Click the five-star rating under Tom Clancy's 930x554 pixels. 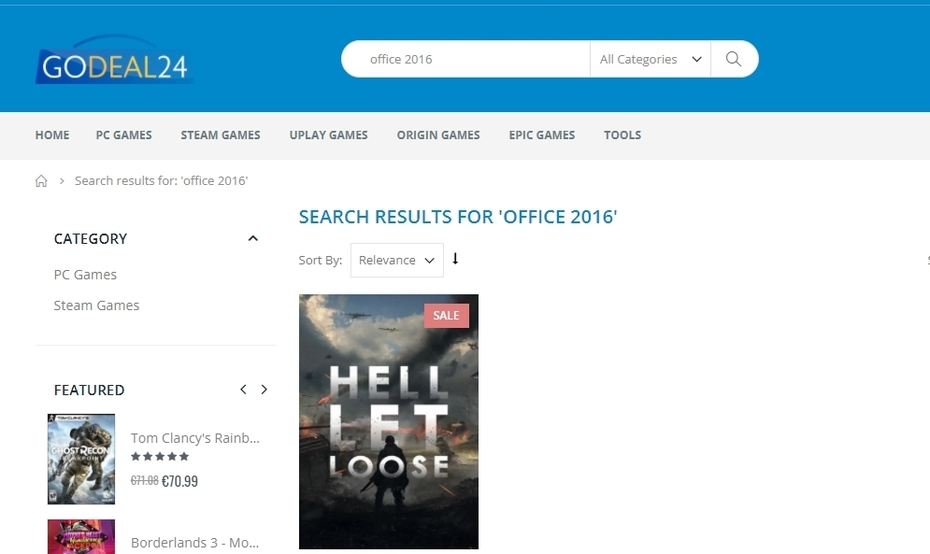tap(160, 457)
